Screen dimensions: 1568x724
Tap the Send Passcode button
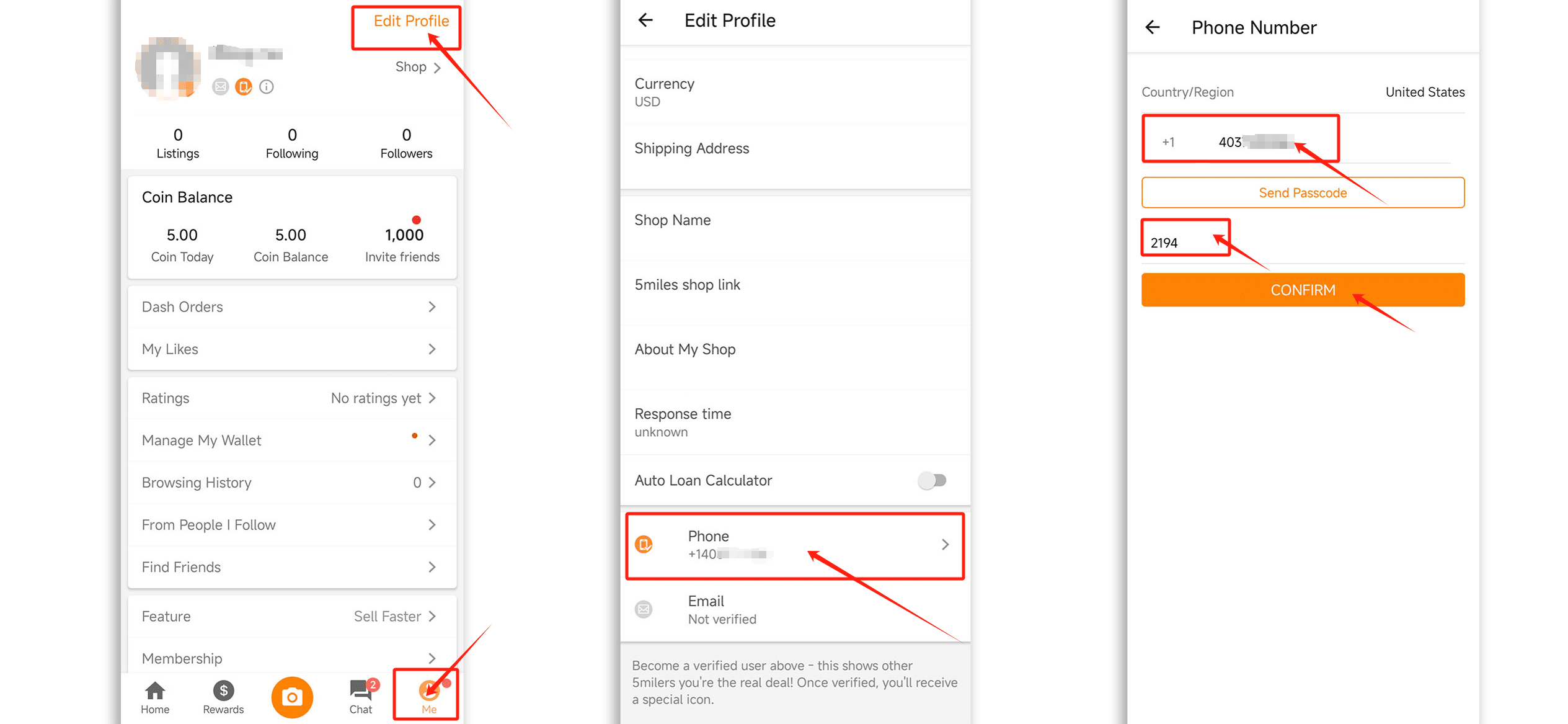pos(1303,193)
